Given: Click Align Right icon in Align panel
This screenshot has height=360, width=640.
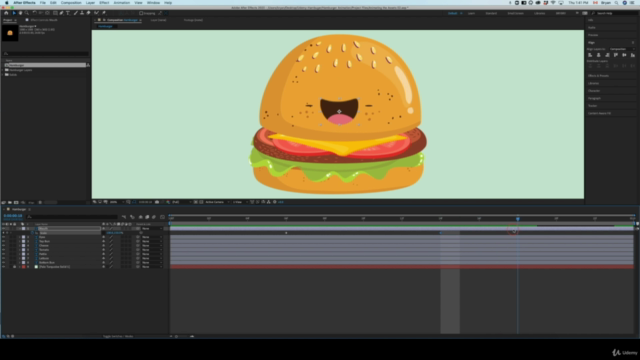Looking at the screenshot, I should 607,55.
